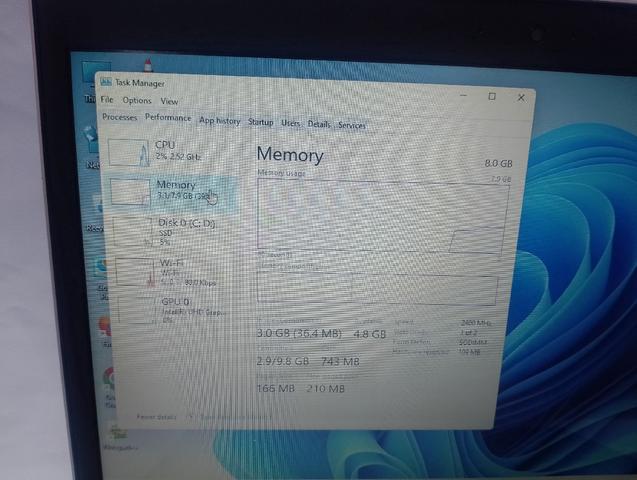Open the View menu
637x480 pixels.
click(x=169, y=101)
